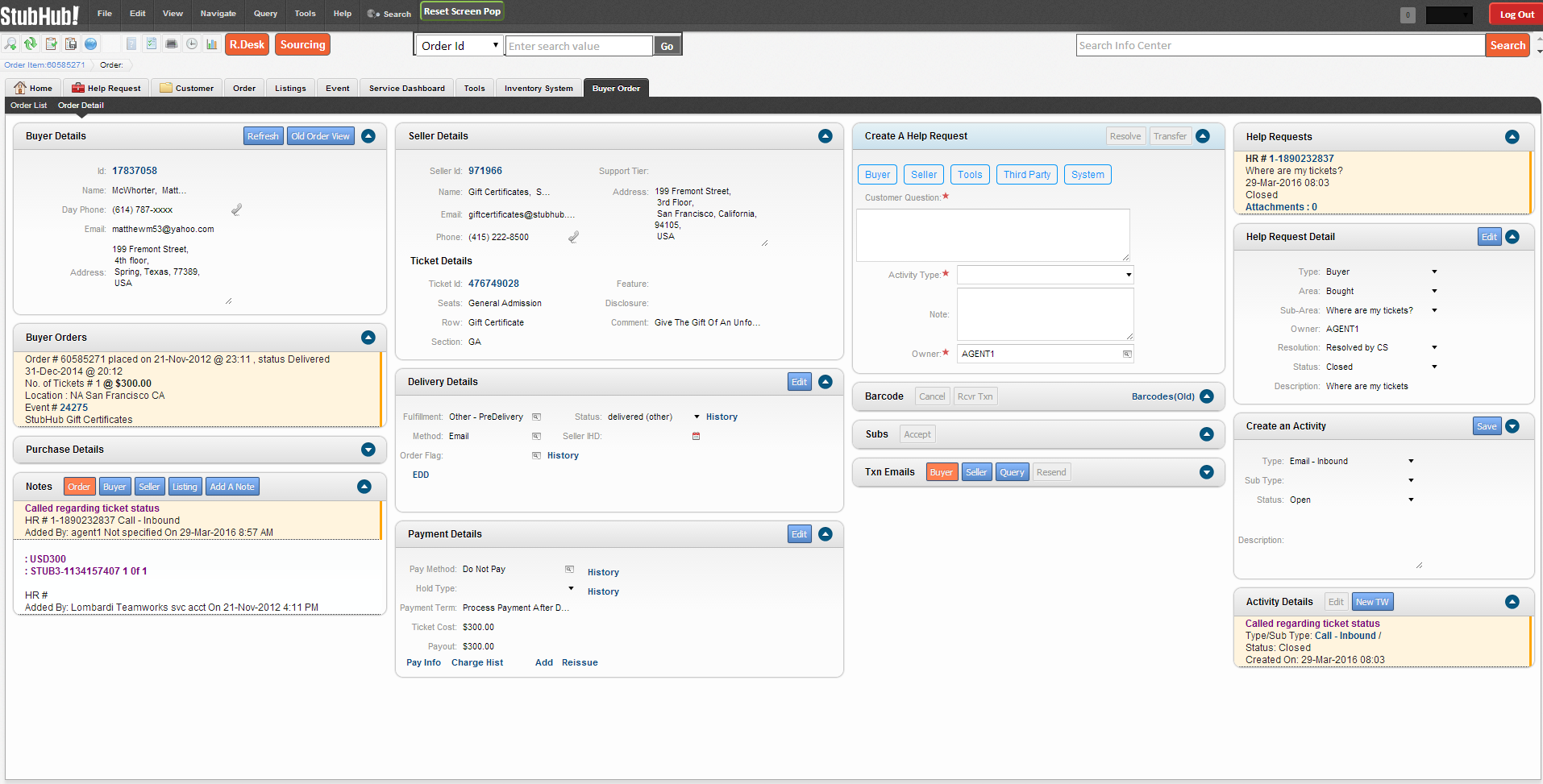Click the clock toolbar icon
Screen dimensions: 1543x784
pyautogui.click(x=192, y=44)
